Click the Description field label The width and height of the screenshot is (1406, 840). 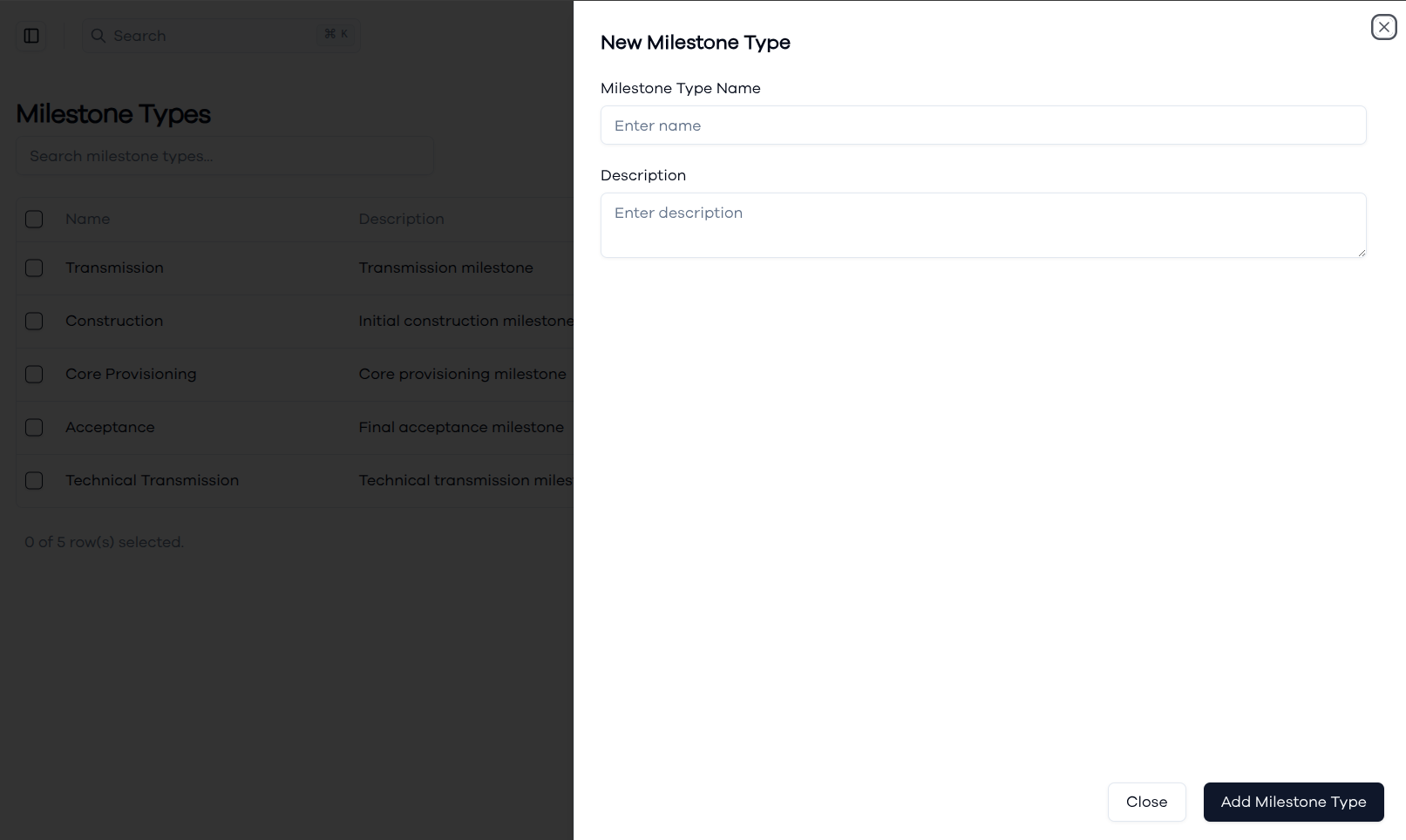643,175
